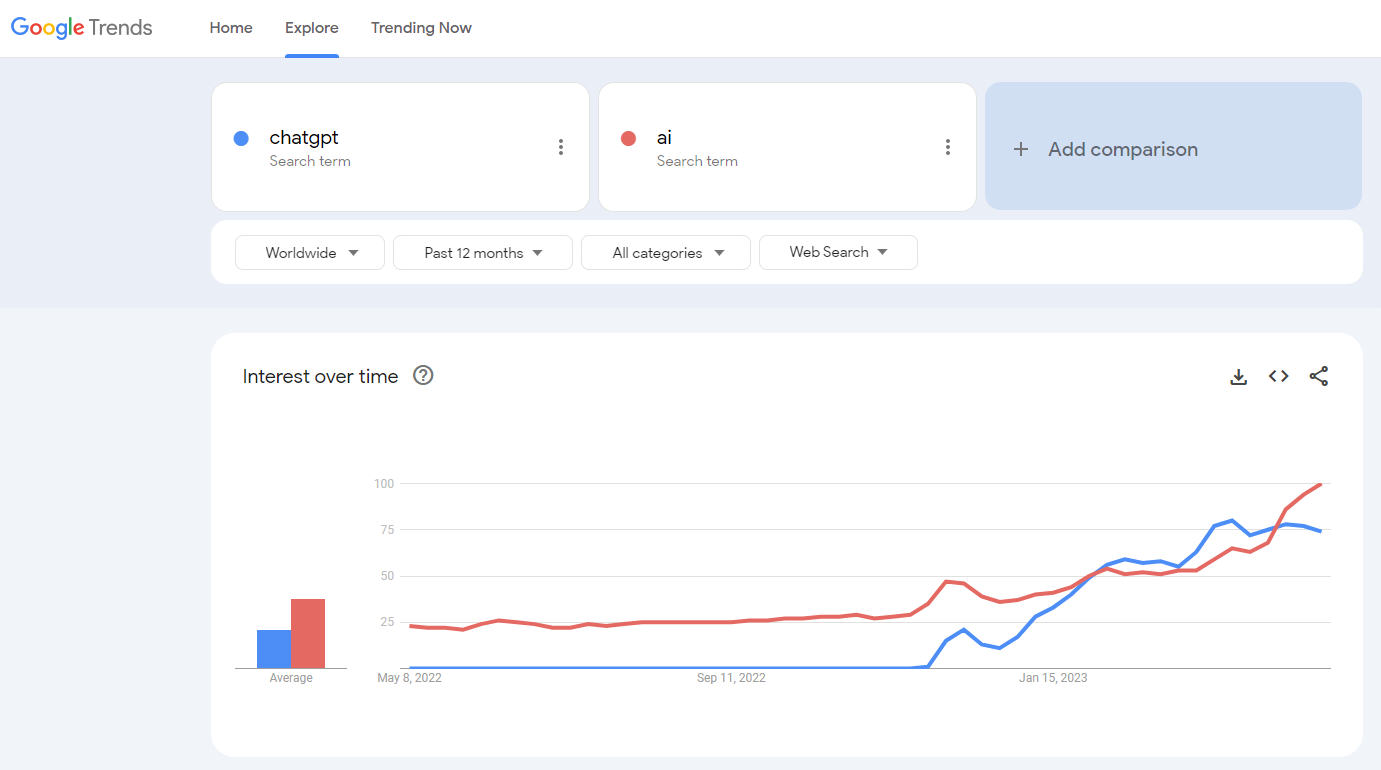Click the Jan 15, 2023 axis label

1053,678
